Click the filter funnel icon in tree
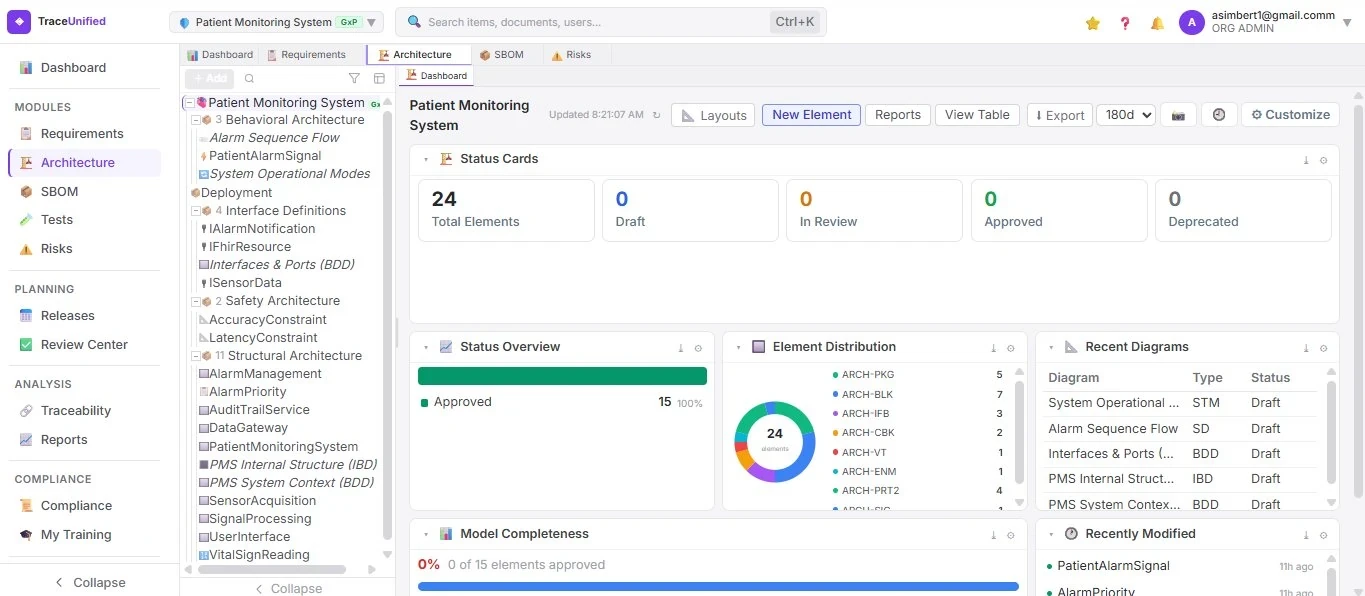 click(354, 78)
